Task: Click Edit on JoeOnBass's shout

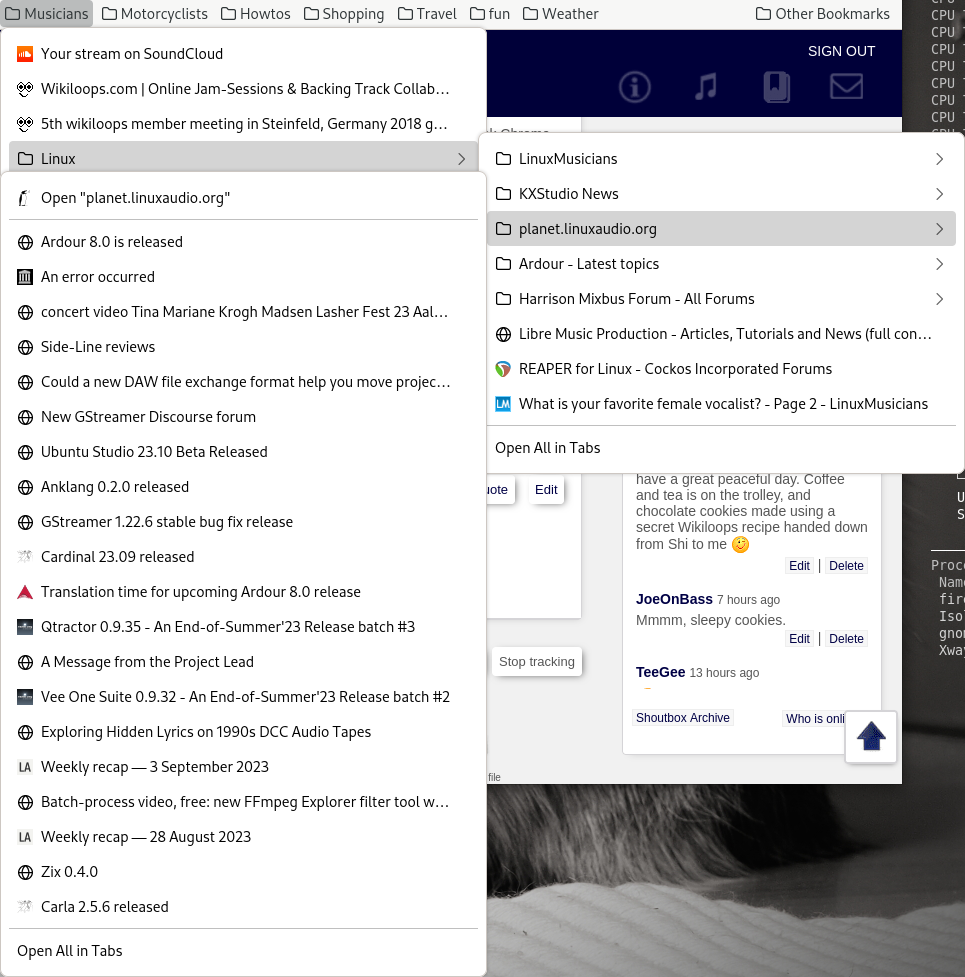Action: [x=799, y=639]
